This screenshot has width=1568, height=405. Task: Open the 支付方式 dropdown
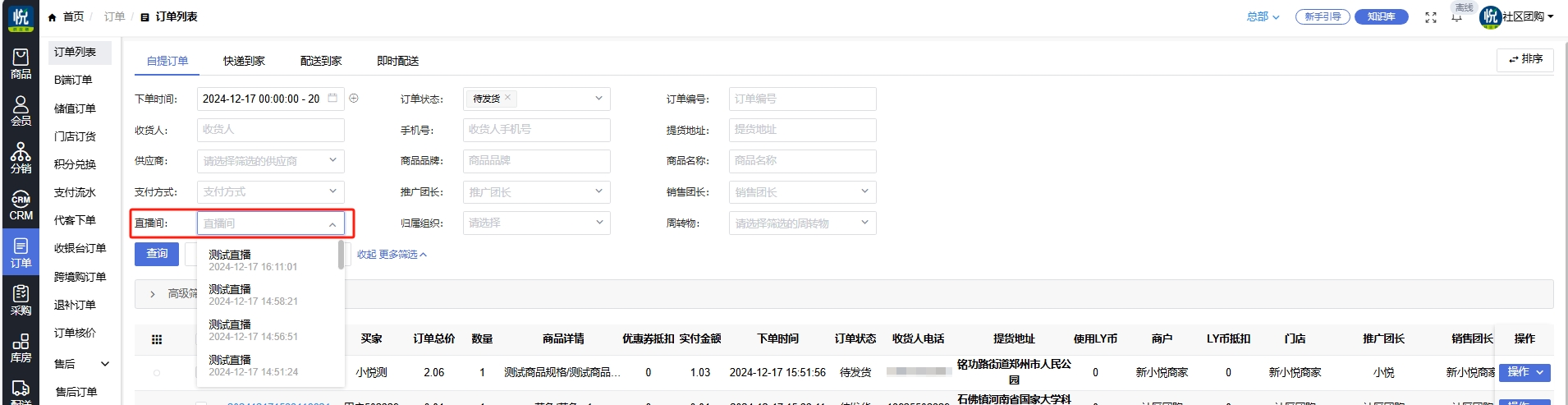(x=271, y=191)
